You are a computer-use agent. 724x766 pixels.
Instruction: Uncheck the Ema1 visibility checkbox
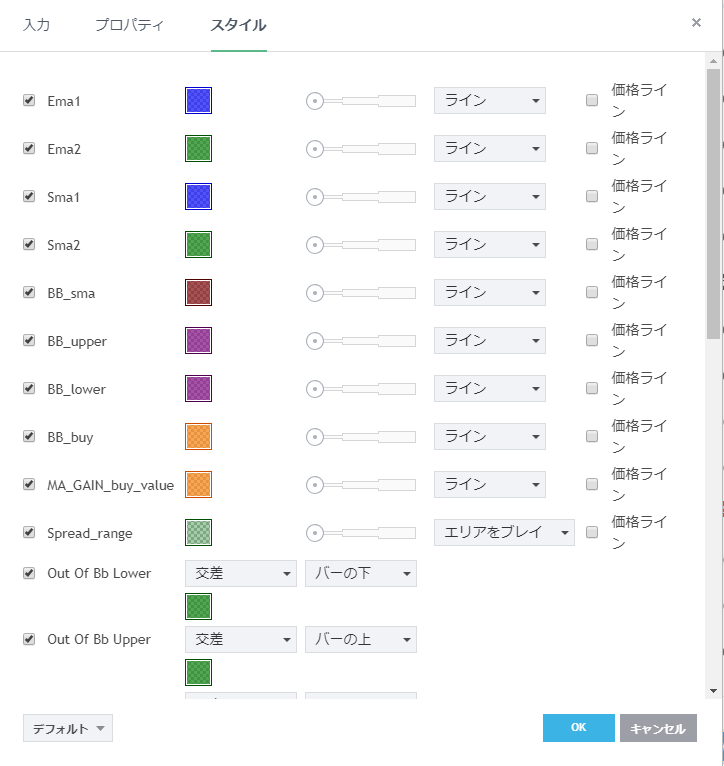click(x=29, y=101)
